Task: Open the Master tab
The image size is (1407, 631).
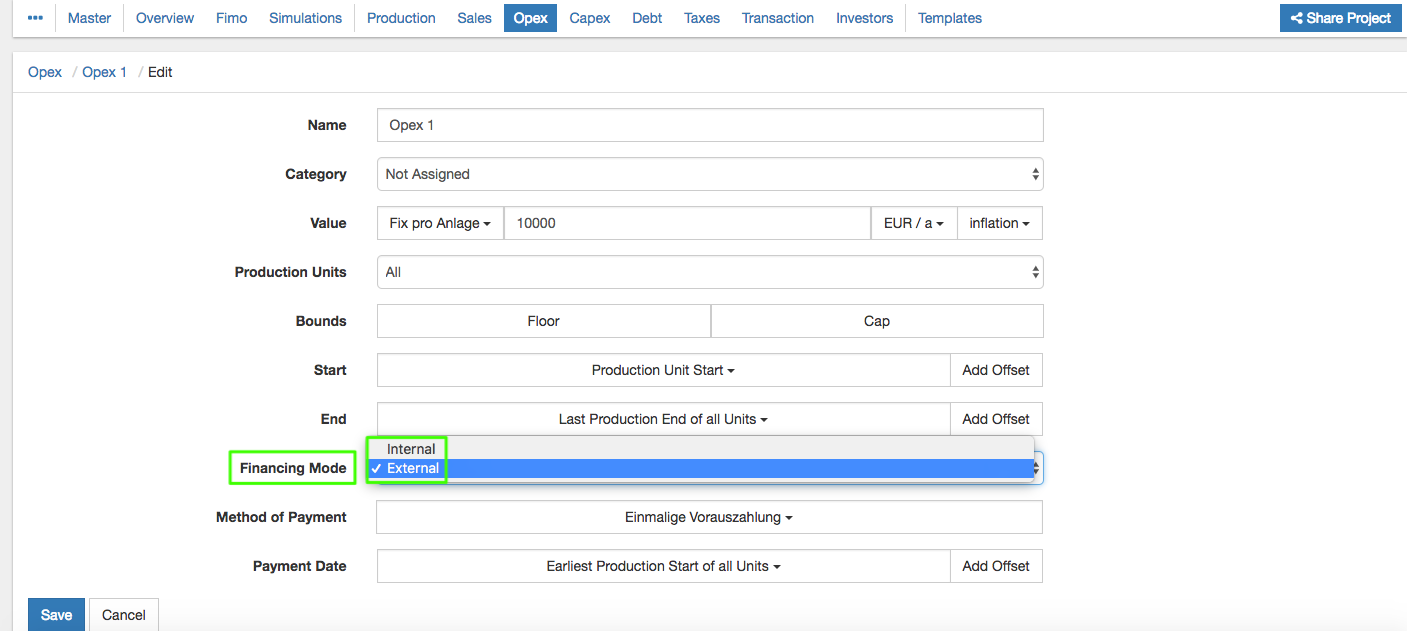Action: pyautogui.click(x=89, y=18)
